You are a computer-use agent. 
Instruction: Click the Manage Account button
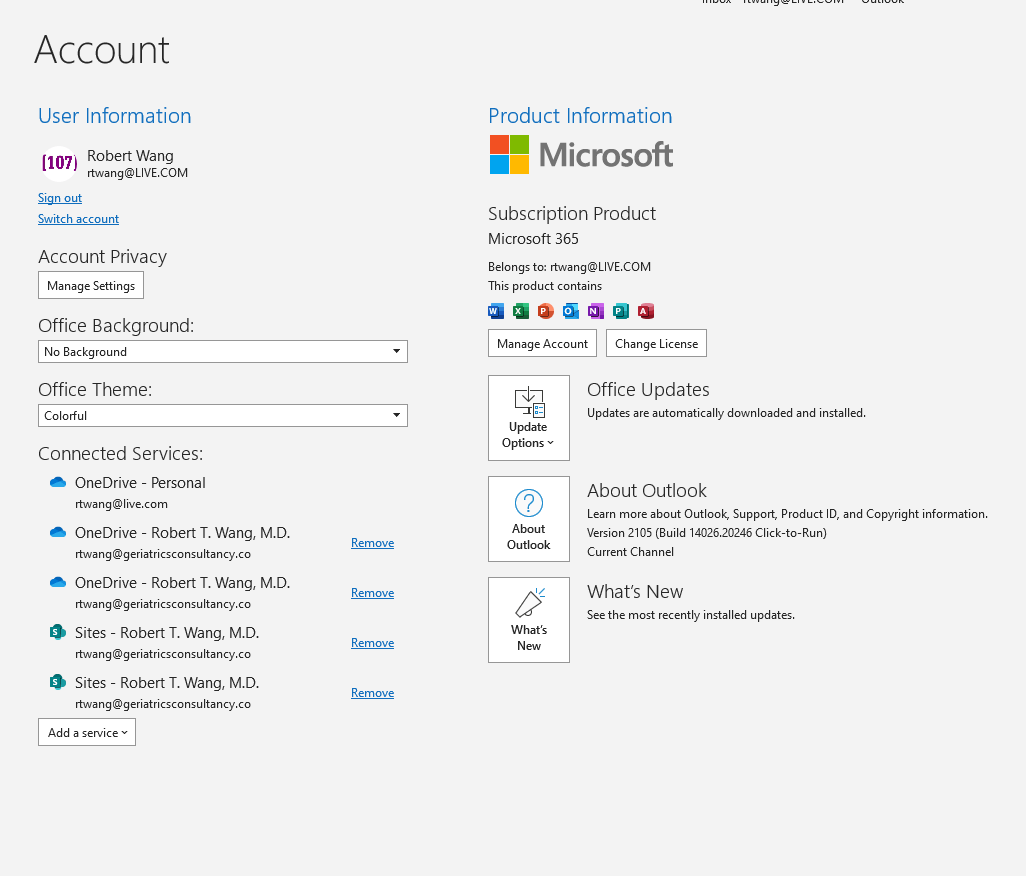[x=542, y=343]
